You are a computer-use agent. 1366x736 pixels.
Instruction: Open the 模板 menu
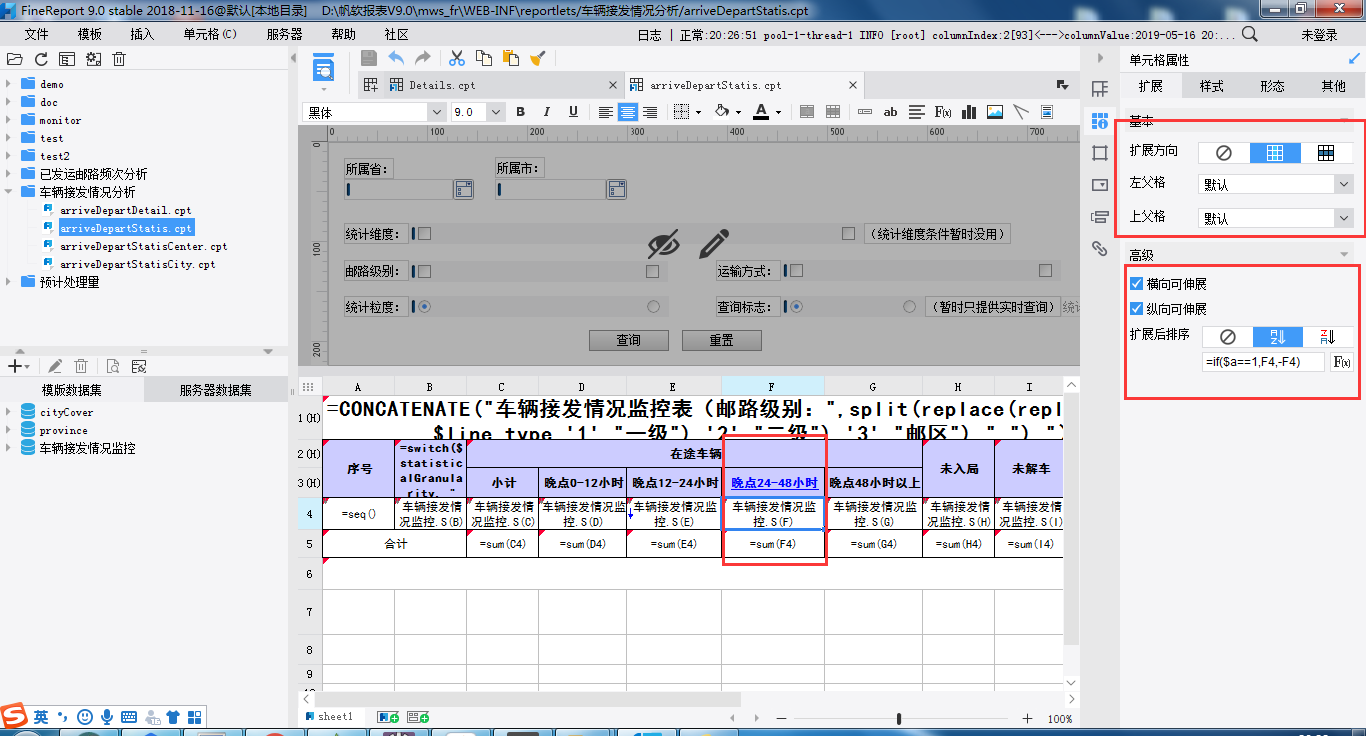click(90, 34)
